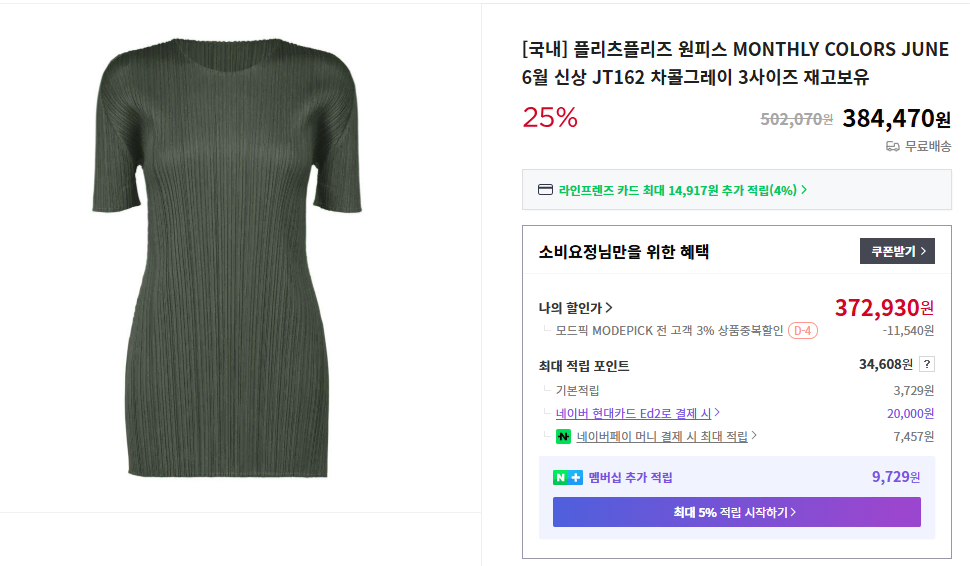
Task: Click the credit card icon in Line Friends banner
Action: [x=545, y=189]
